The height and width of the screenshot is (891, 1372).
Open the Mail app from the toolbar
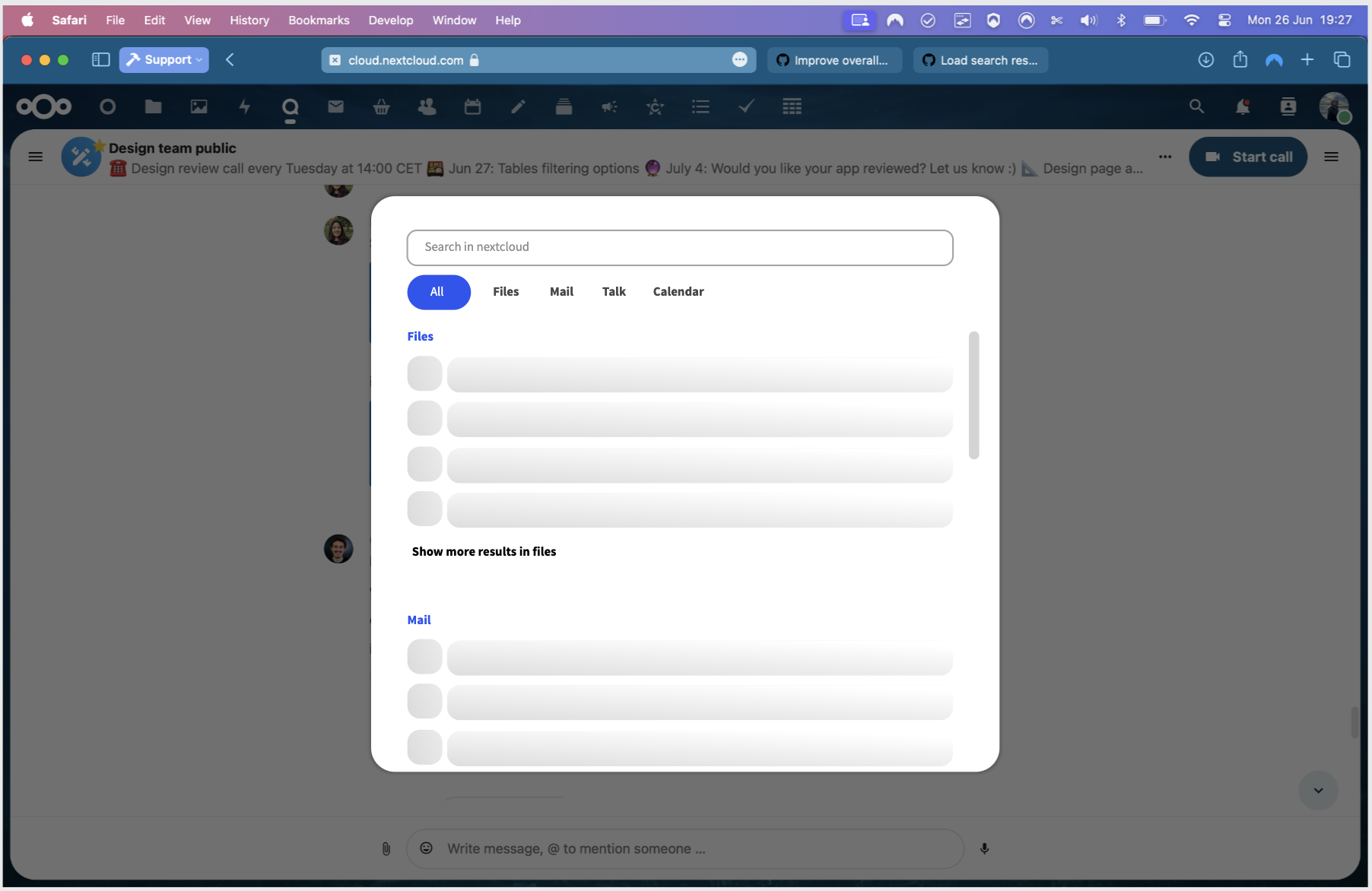pos(335,106)
